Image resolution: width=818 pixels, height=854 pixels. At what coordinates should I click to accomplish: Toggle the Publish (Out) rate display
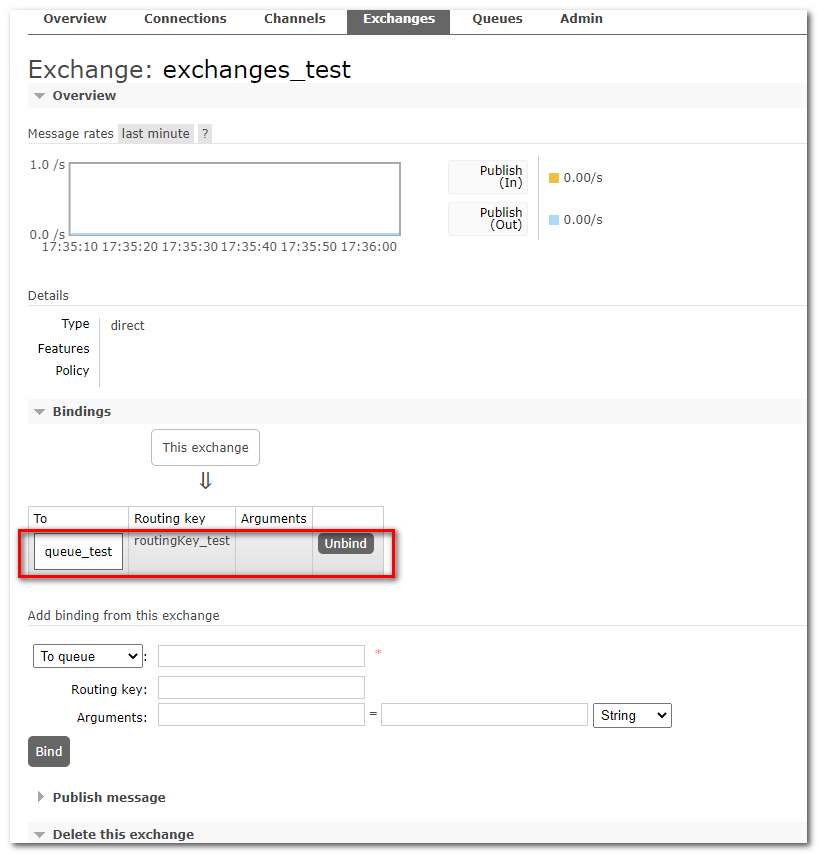487,219
